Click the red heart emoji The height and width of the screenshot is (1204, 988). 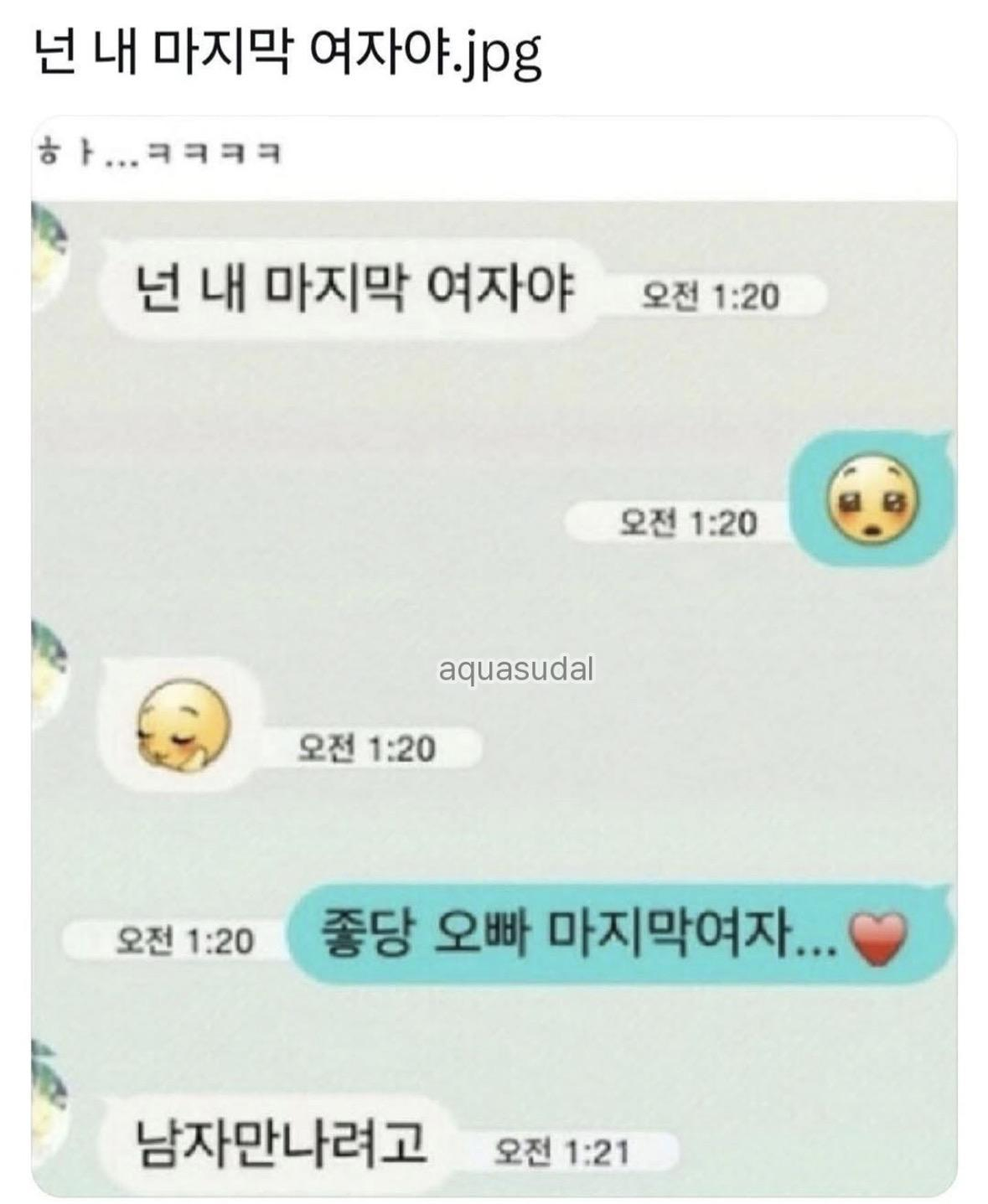(x=877, y=938)
